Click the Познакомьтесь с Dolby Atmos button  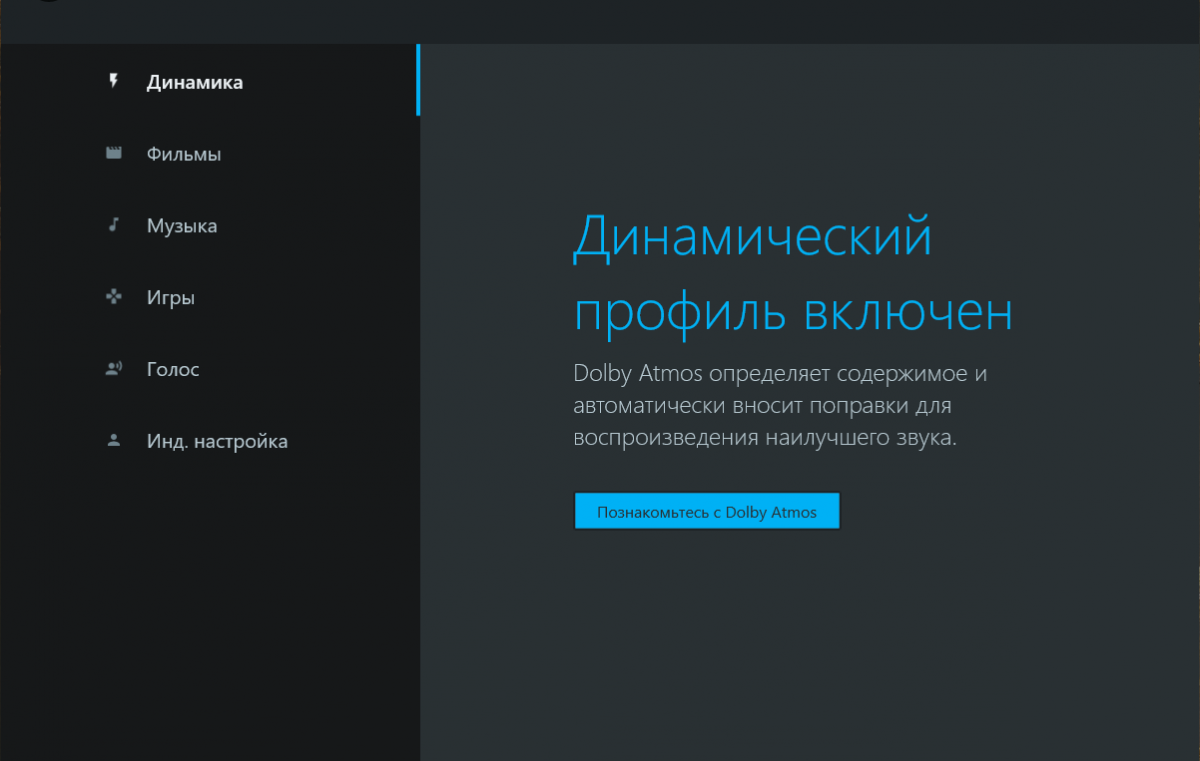(x=707, y=511)
